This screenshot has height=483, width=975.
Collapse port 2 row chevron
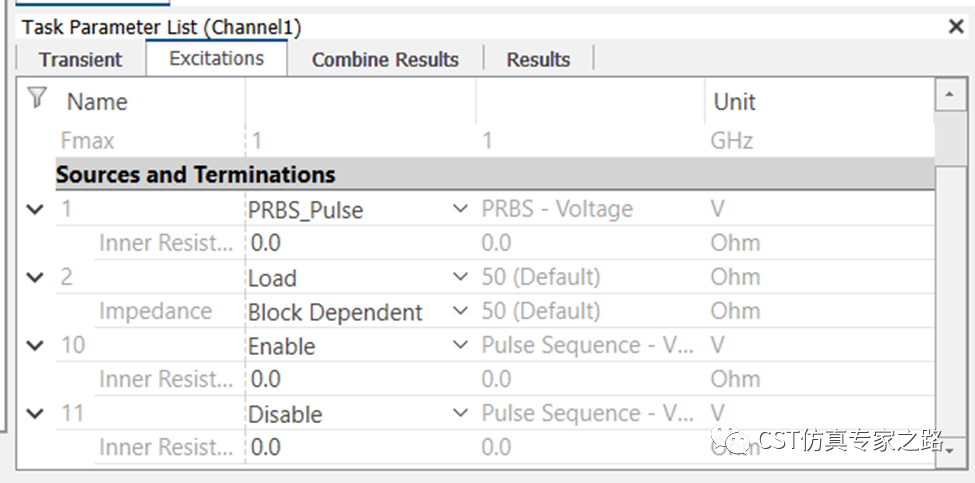click(x=36, y=277)
